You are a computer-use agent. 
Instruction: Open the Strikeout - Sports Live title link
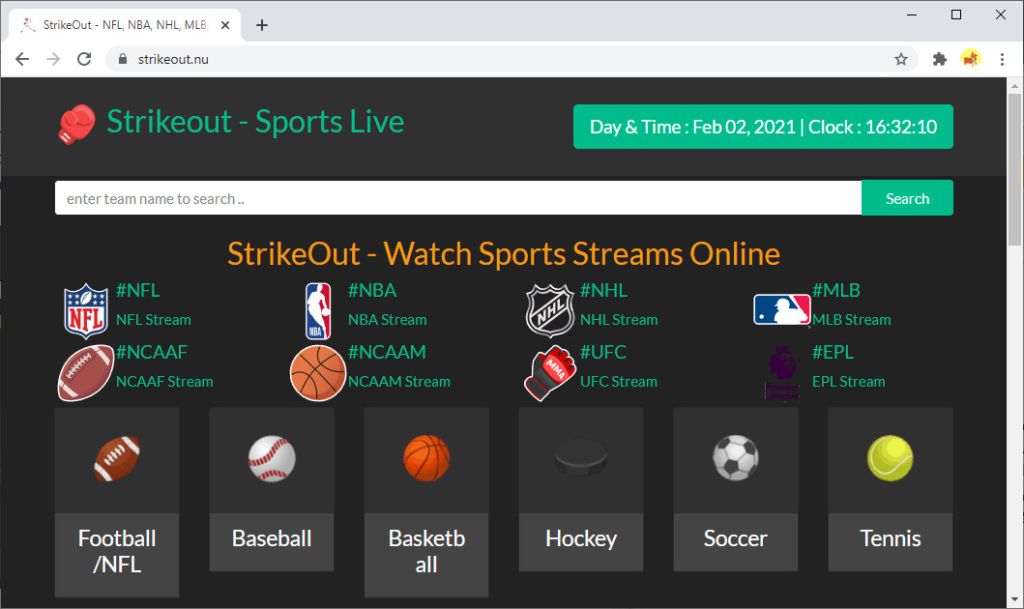click(255, 122)
